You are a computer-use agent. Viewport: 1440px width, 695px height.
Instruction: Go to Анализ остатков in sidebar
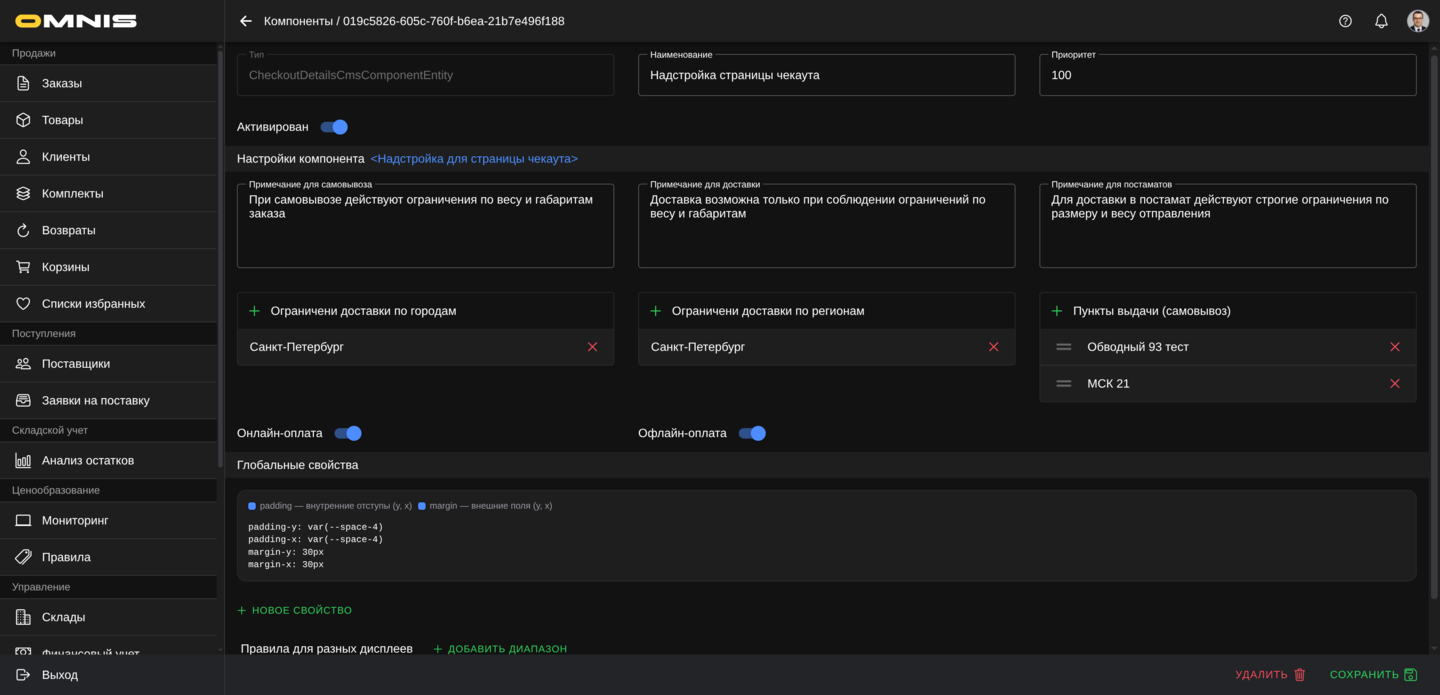(x=88, y=460)
